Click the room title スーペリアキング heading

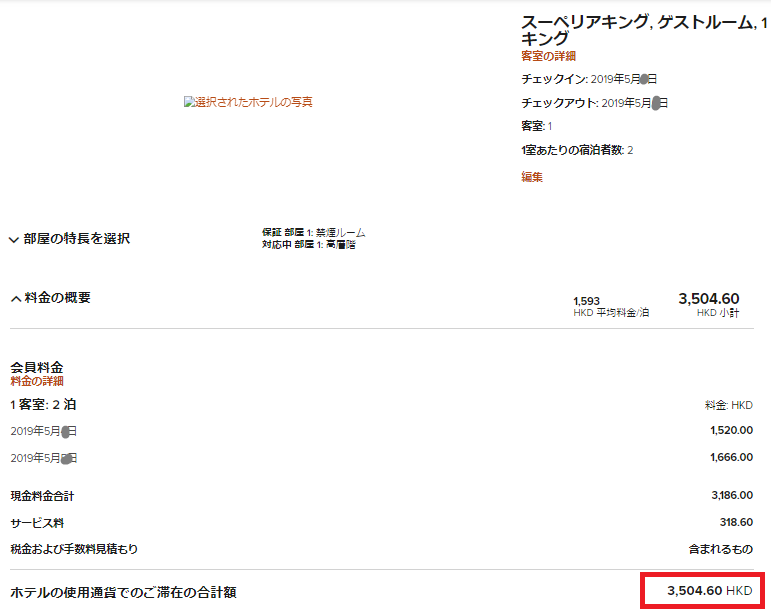click(x=644, y=30)
